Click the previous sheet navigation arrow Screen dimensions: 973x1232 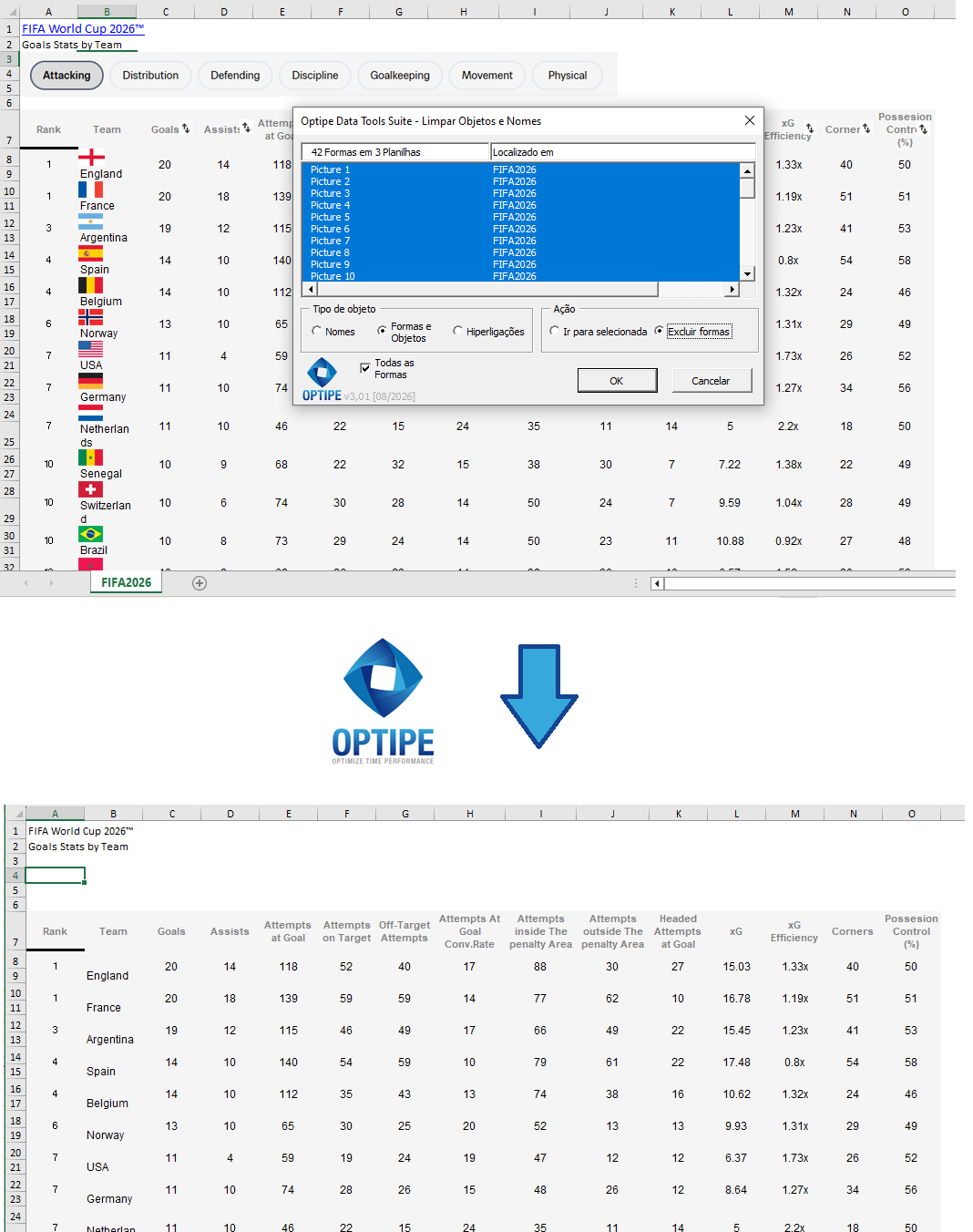pos(26,583)
